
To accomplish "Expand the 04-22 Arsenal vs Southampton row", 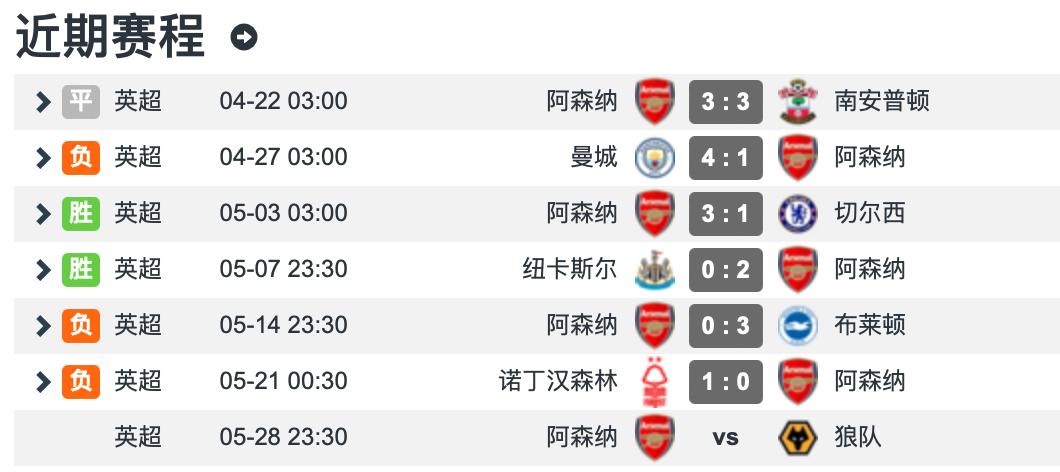I will (42, 101).
